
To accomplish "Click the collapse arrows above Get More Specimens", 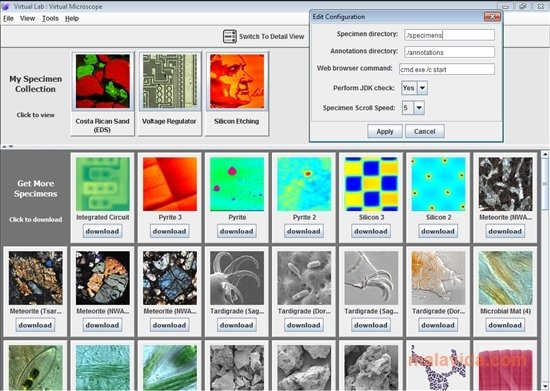I will (8, 147).
